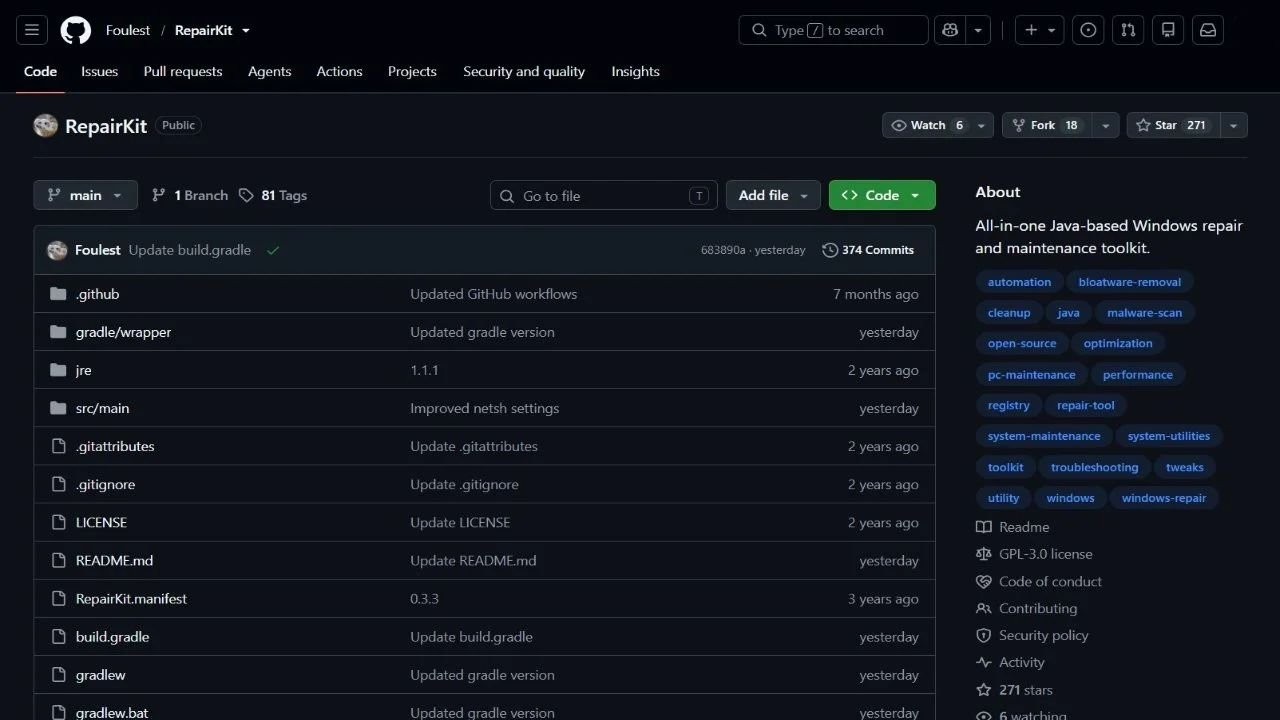
Task: Click the Code of conduct icon
Action: (984, 581)
